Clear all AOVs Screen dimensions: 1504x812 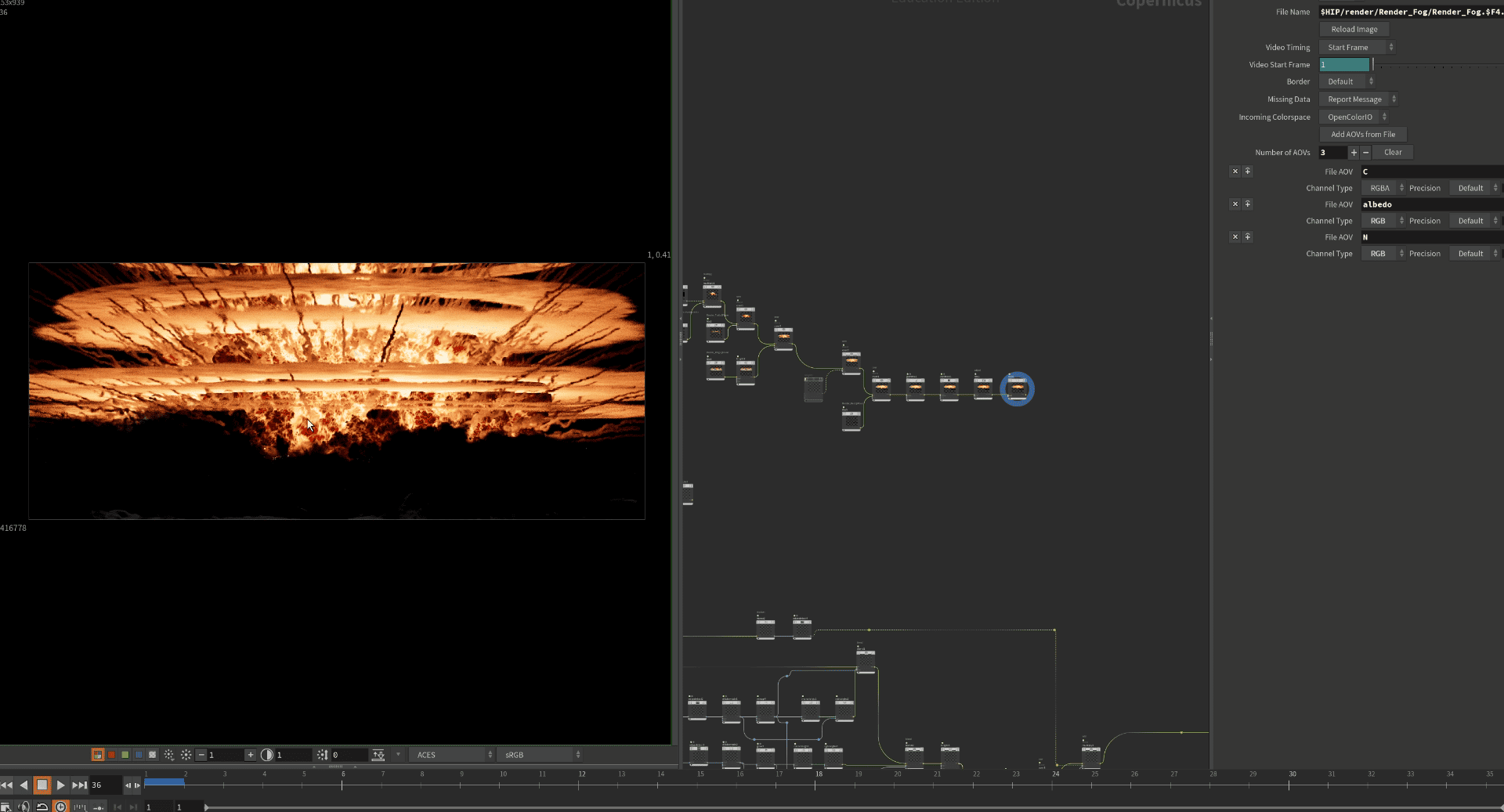(x=1393, y=153)
